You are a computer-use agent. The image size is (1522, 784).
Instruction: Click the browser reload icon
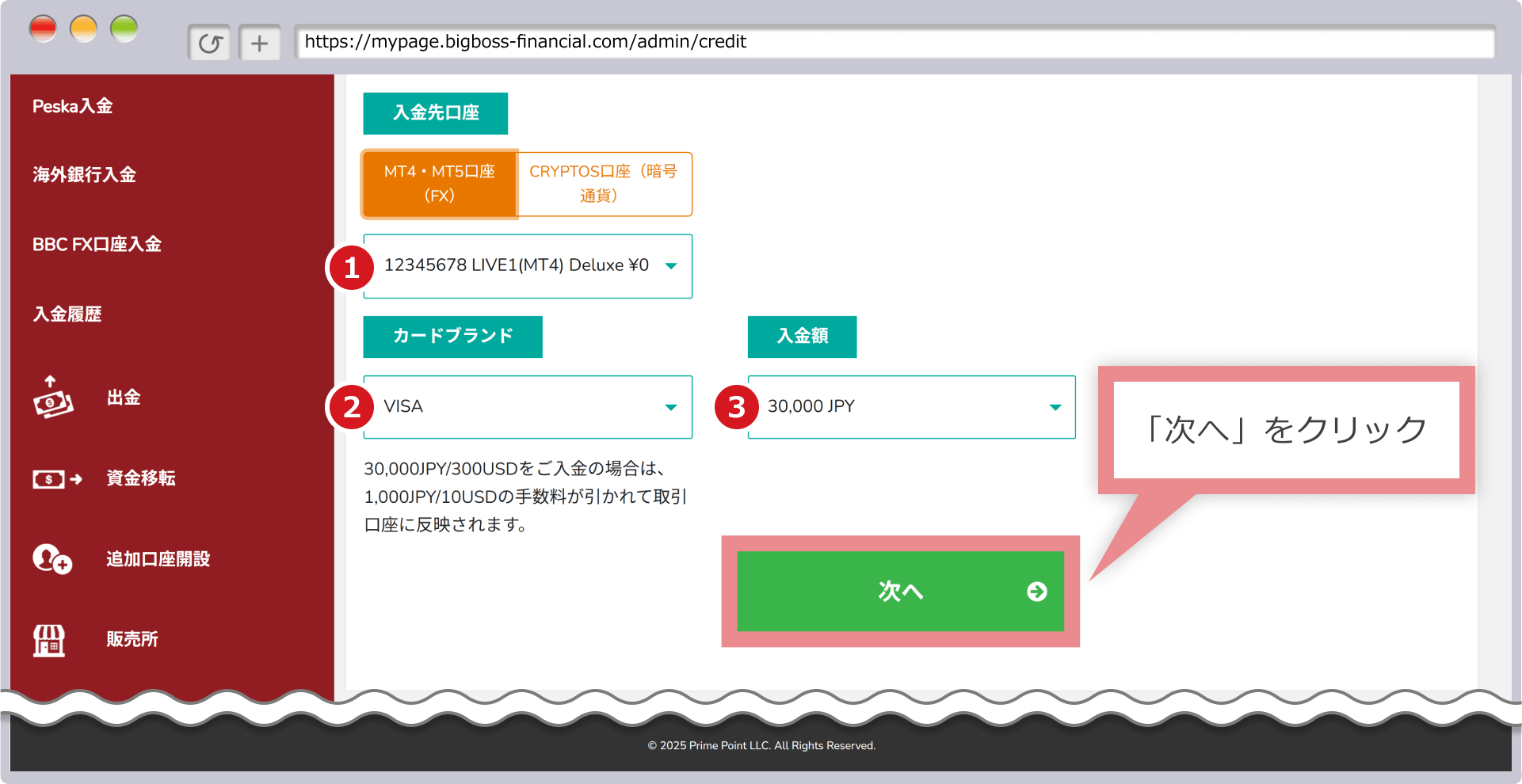click(210, 43)
